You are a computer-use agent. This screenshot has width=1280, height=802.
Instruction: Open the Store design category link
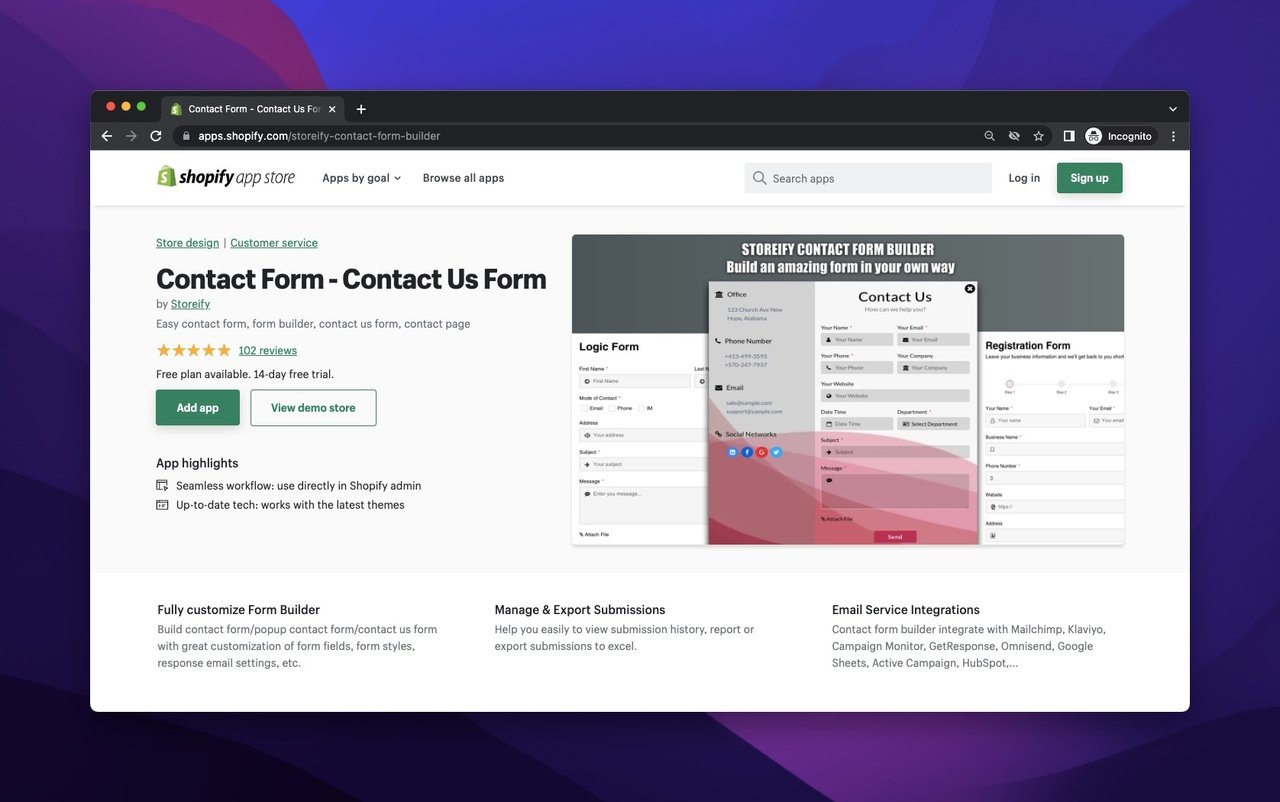coord(187,243)
